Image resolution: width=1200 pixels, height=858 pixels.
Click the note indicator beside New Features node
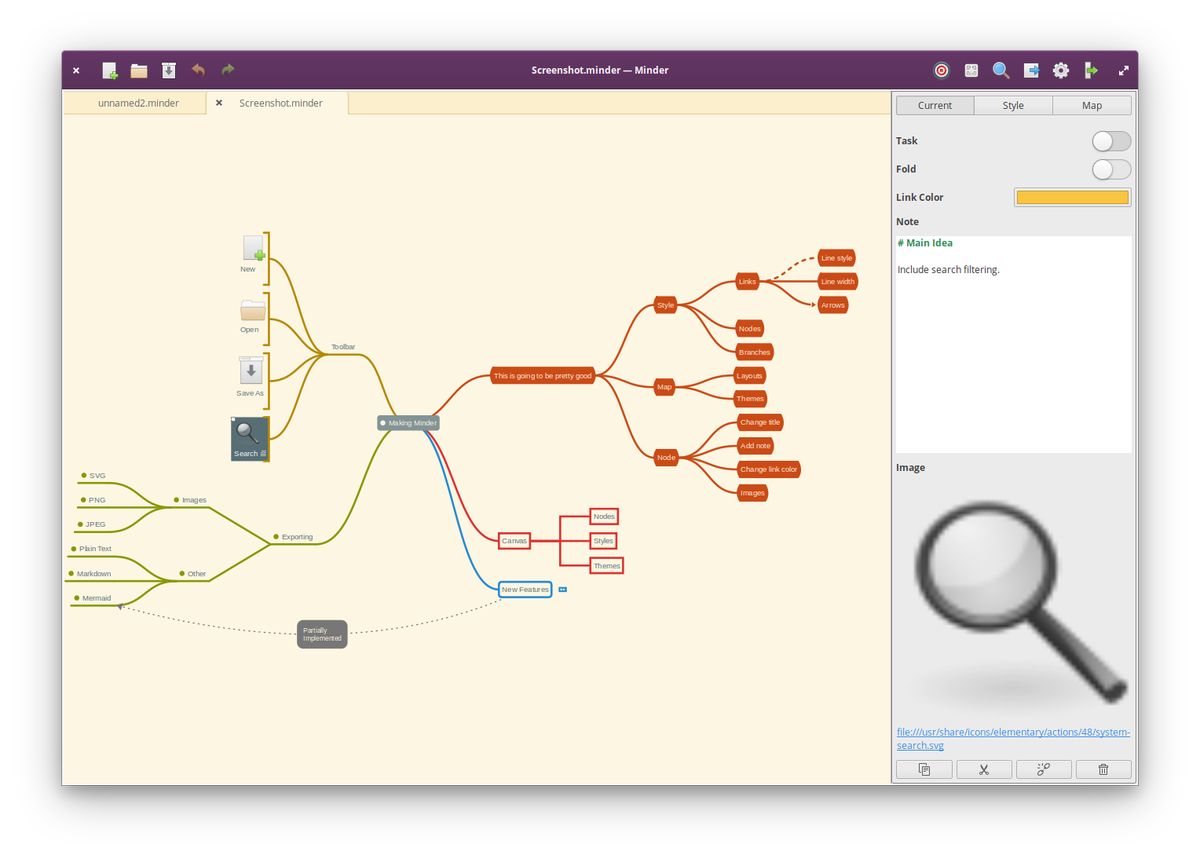point(563,590)
